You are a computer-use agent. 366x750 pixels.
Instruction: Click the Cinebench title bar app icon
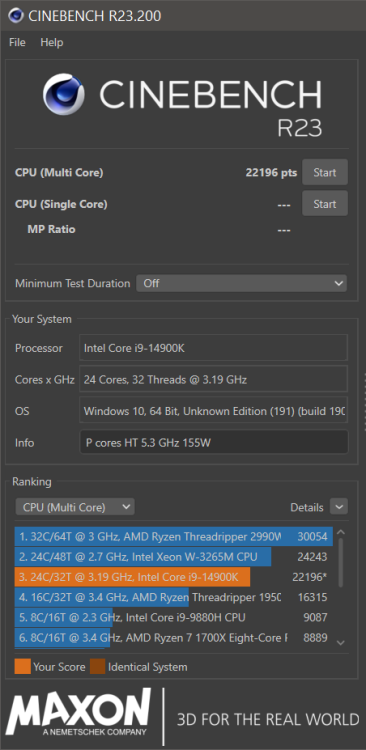click(x=16, y=16)
